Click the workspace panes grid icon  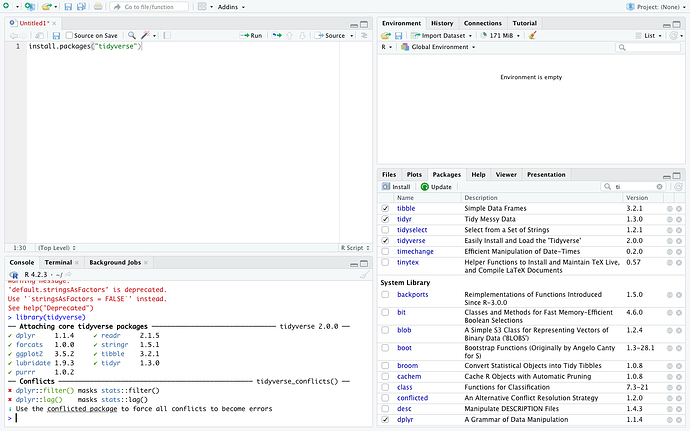202,7
